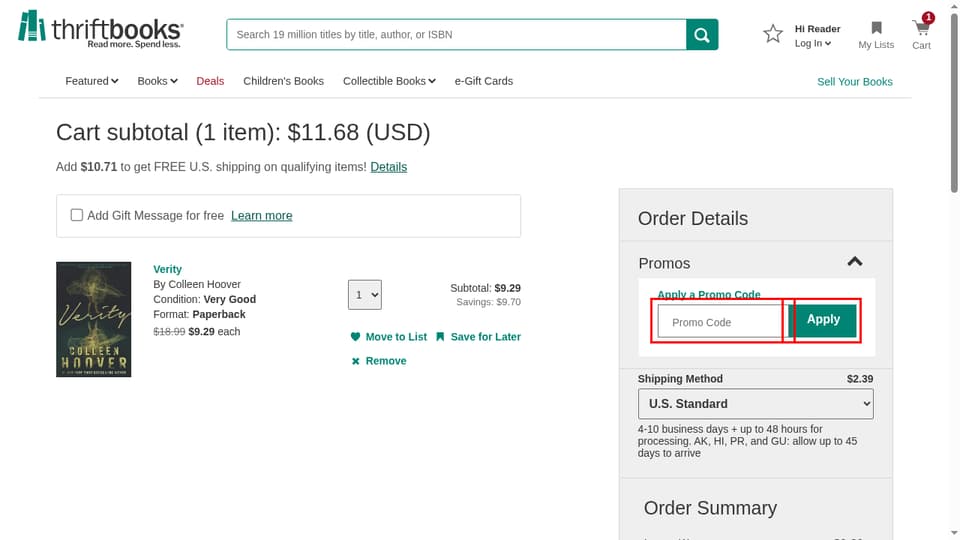This screenshot has width=960, height=540.
Task: Apply the promo code
Action: coord(823,320)
